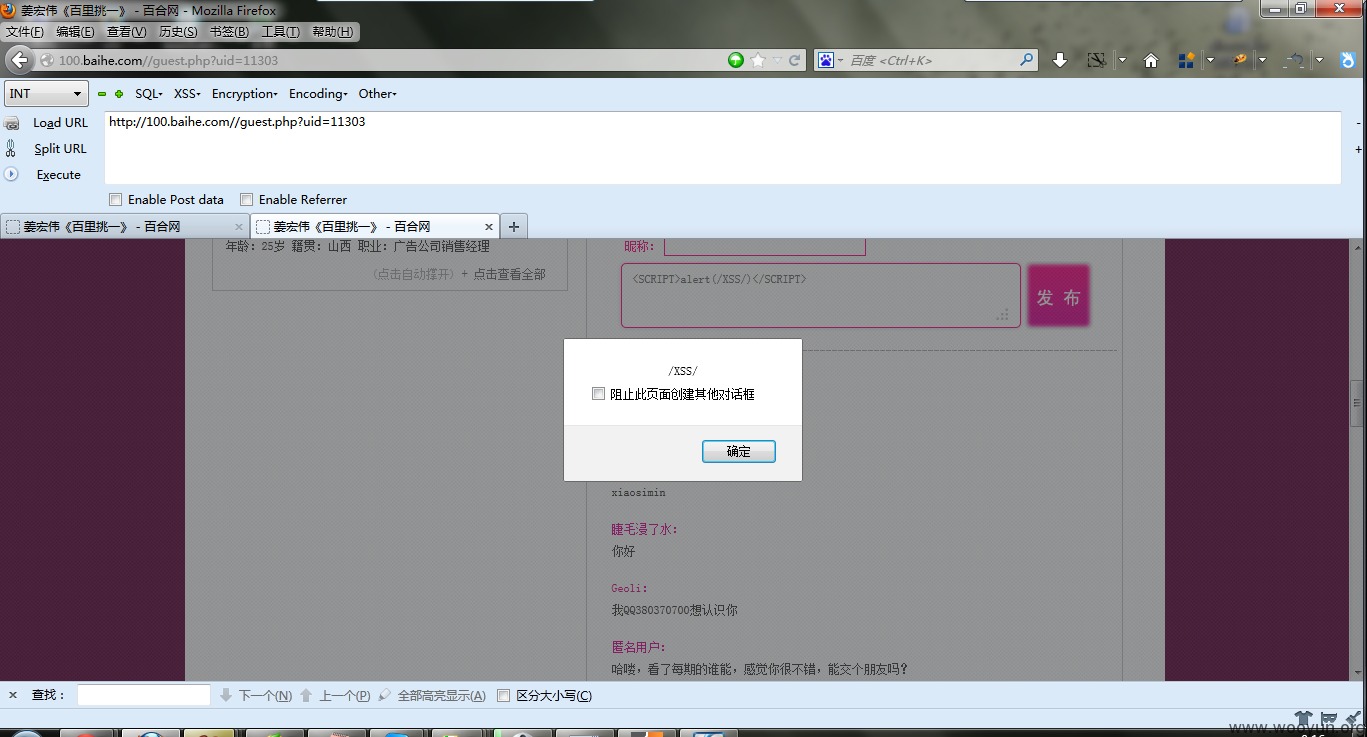Open the 书签(B) menu
The height and width of the screenshot is (737, 1367).
pyautogui.click(x=229, y=32)
